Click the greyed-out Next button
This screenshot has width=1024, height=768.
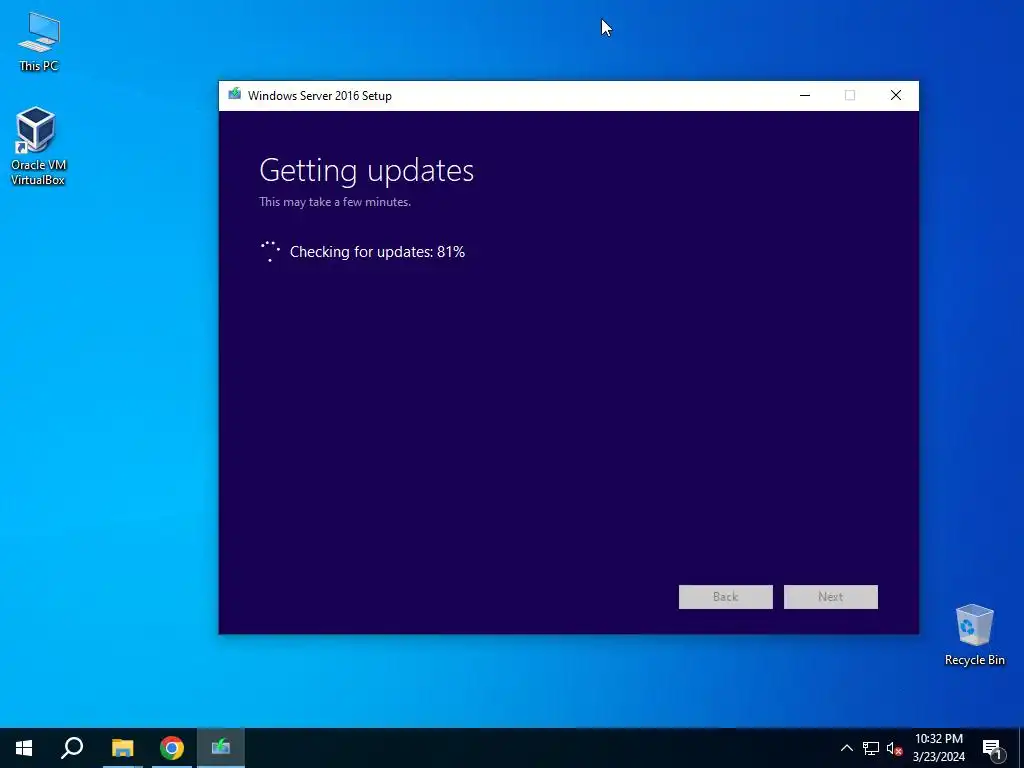831,597
